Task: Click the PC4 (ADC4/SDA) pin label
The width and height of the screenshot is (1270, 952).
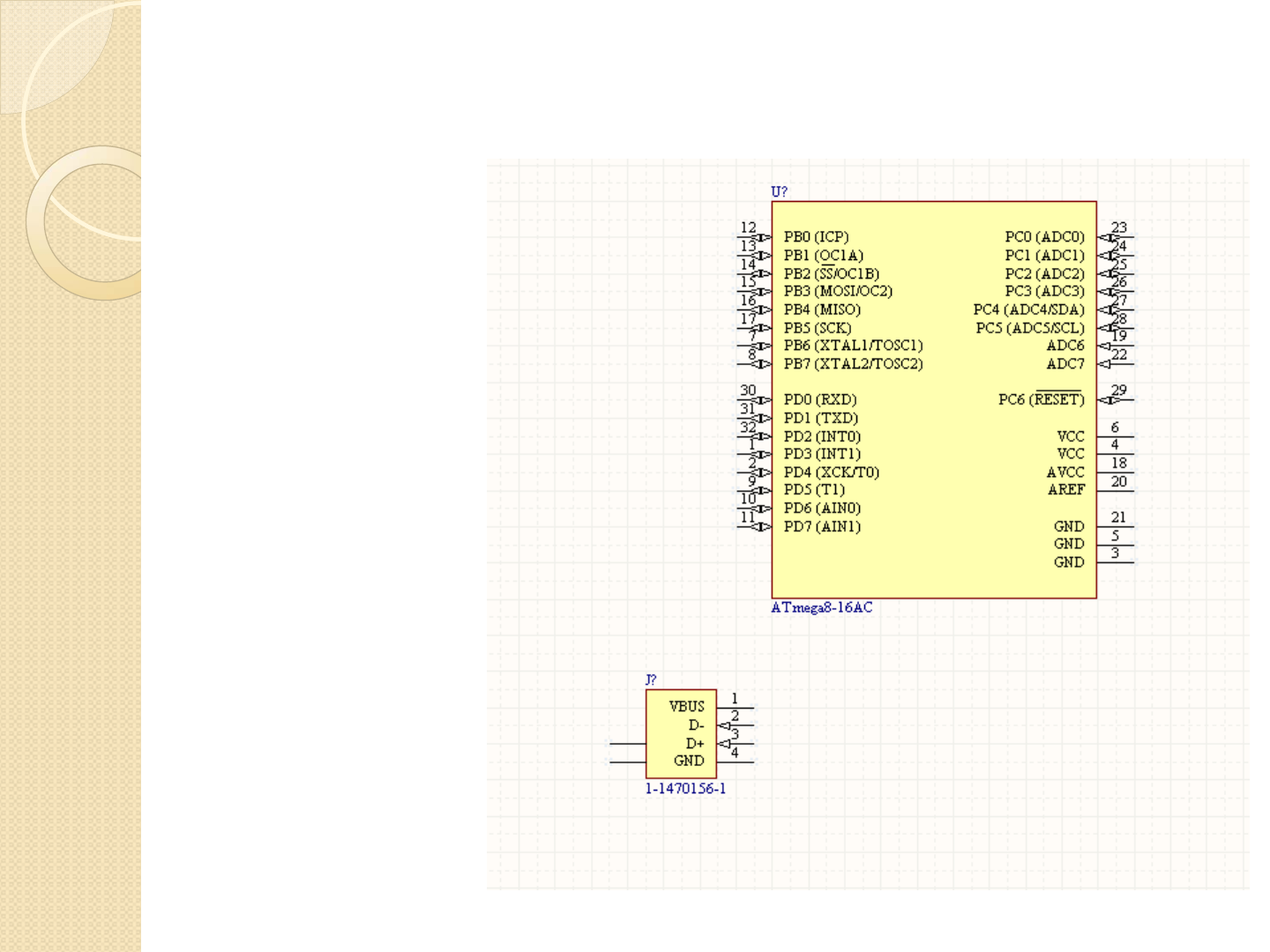Action: pos(1029,309)
